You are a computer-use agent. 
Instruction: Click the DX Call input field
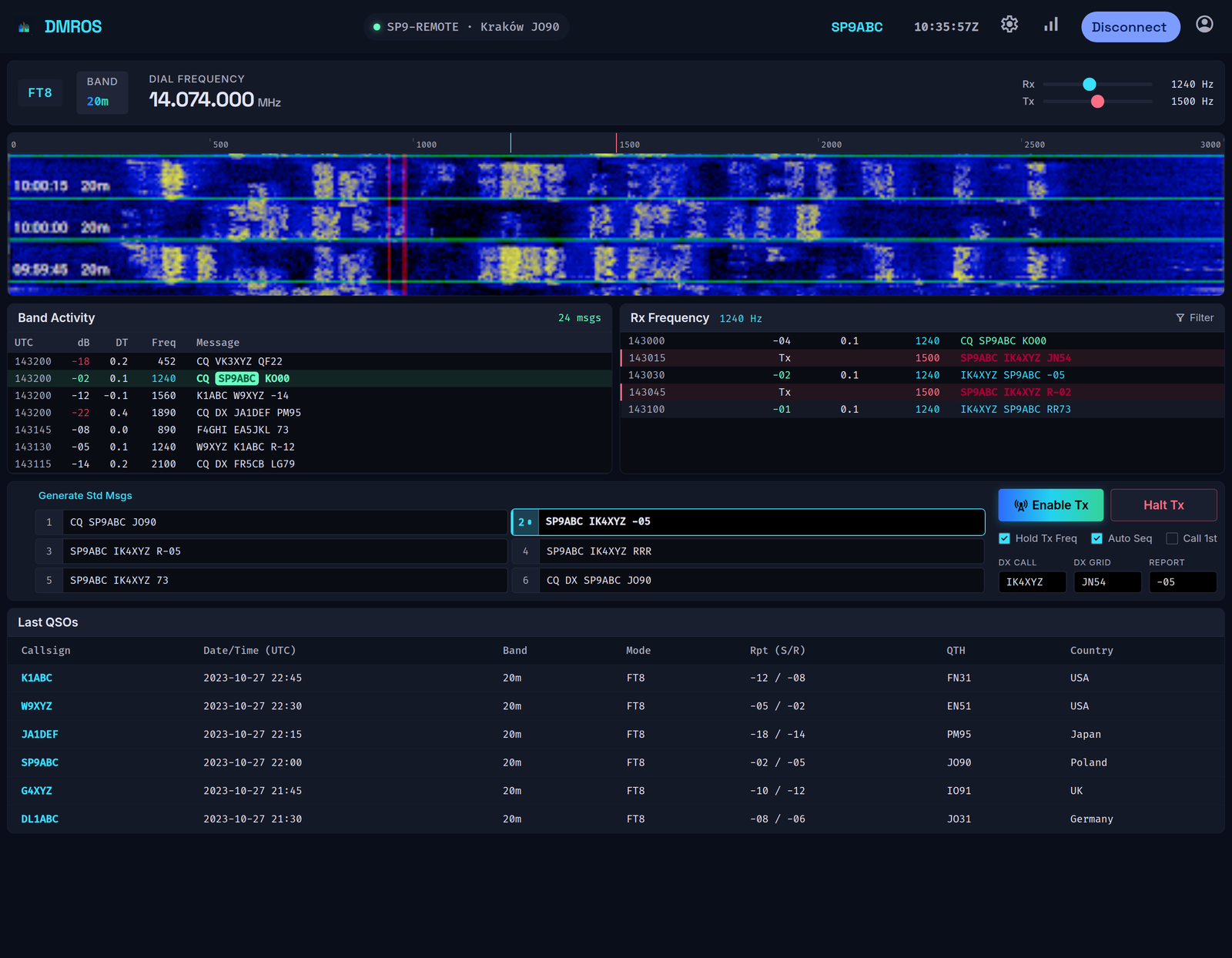tap(1032, 582)
